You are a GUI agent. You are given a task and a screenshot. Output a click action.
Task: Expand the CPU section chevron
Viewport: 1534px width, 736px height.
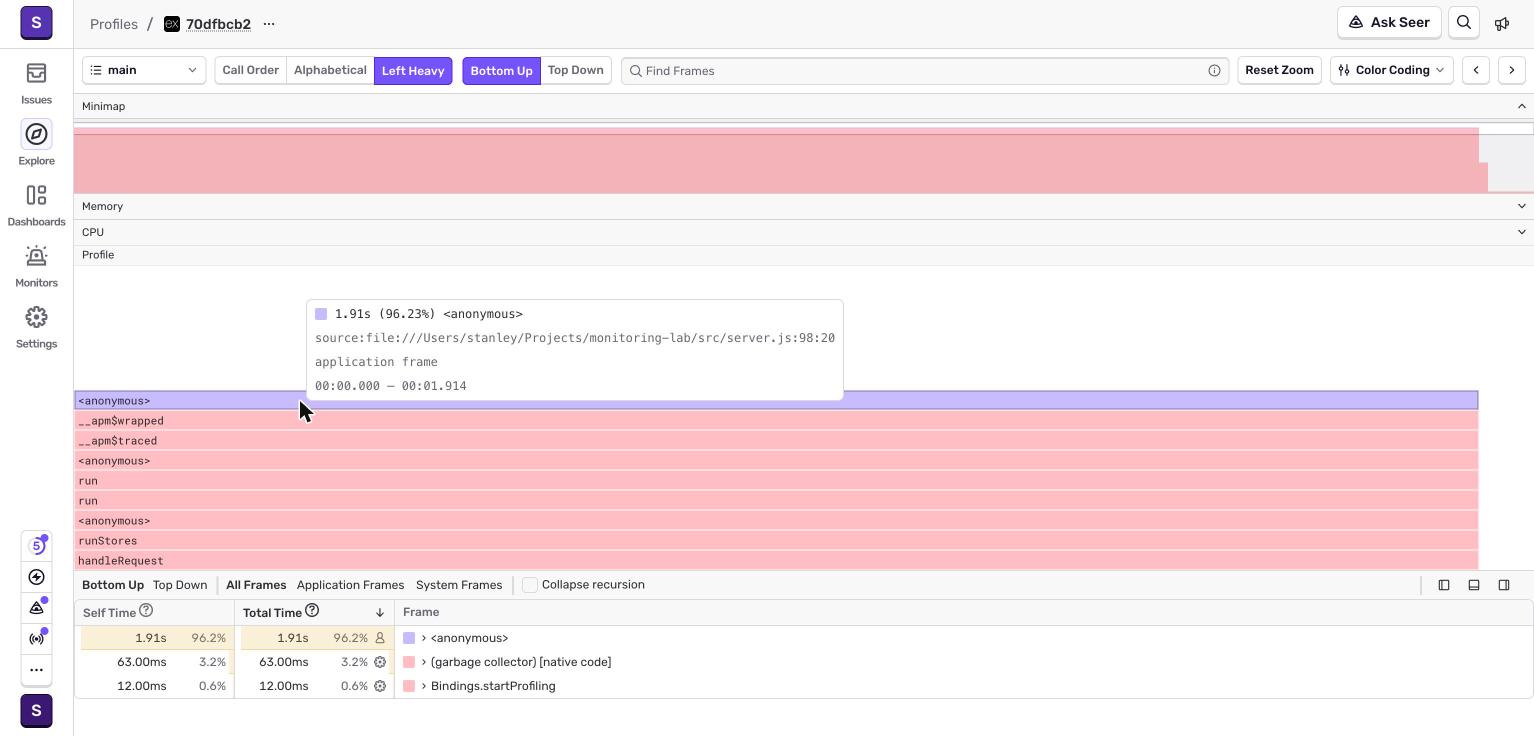pyautogui.click(x=1522, y=232)
